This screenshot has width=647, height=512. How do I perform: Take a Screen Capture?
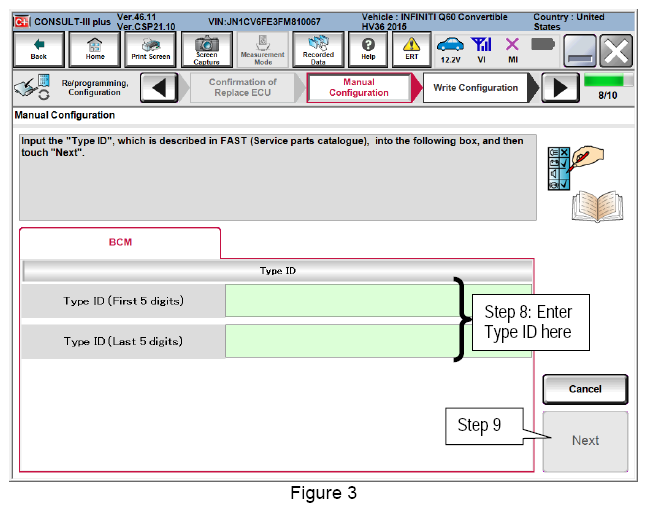[x=207, y=50]
